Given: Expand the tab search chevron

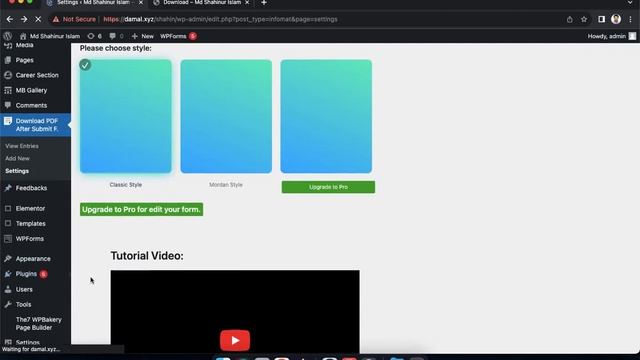Looking at the screenshot, I should (x=630, y=2).
